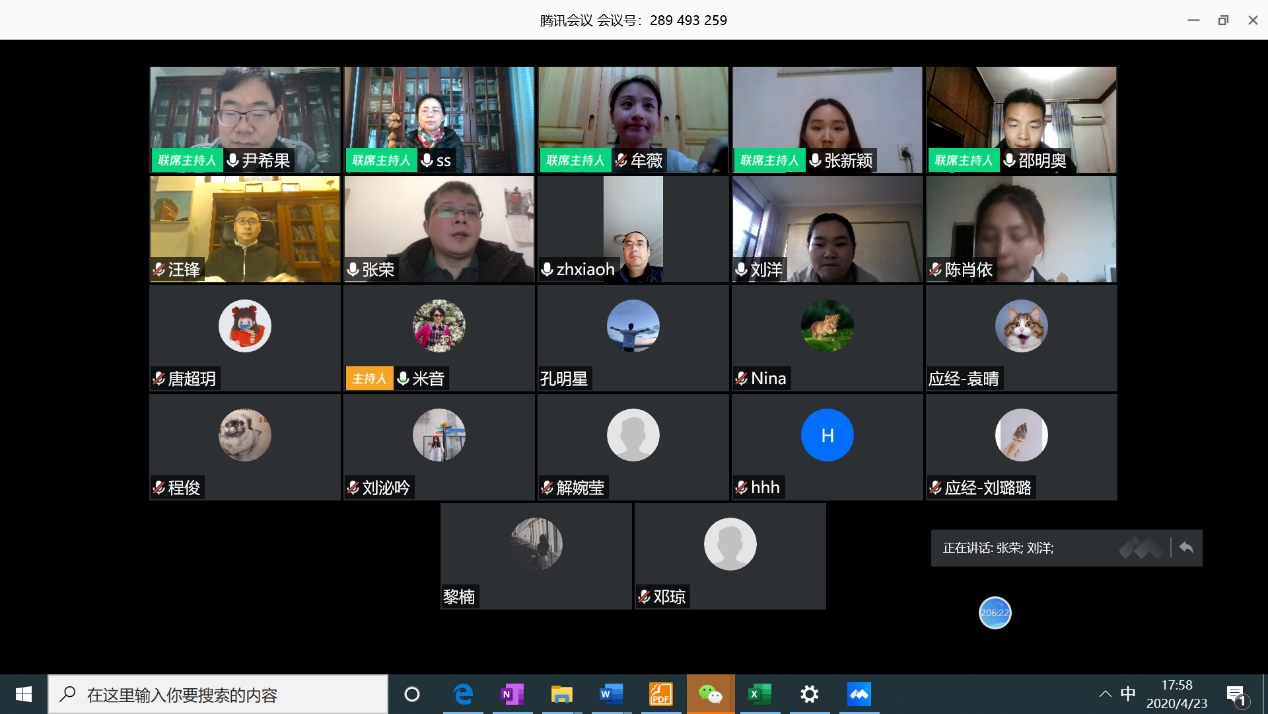Open the Windows notification center icon
This screenshot has width=1268, height=714.
(1237, 694)
